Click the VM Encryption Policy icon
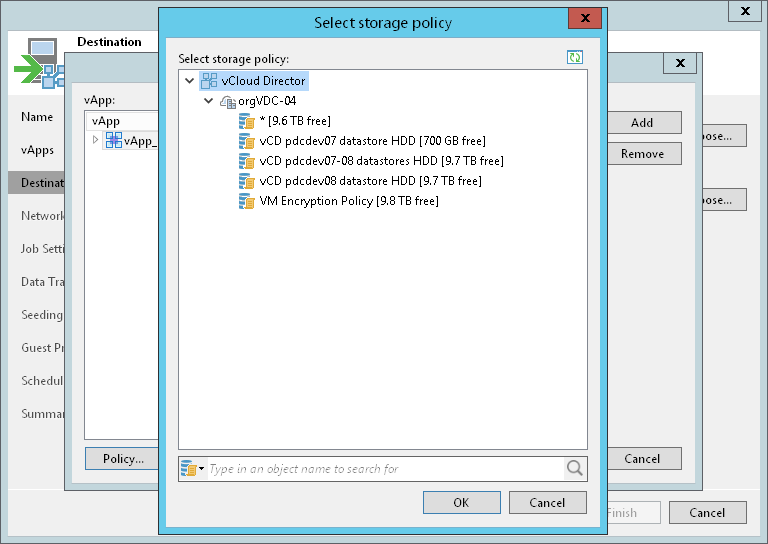This screenshot has height=544, width=768. [247, 201]
